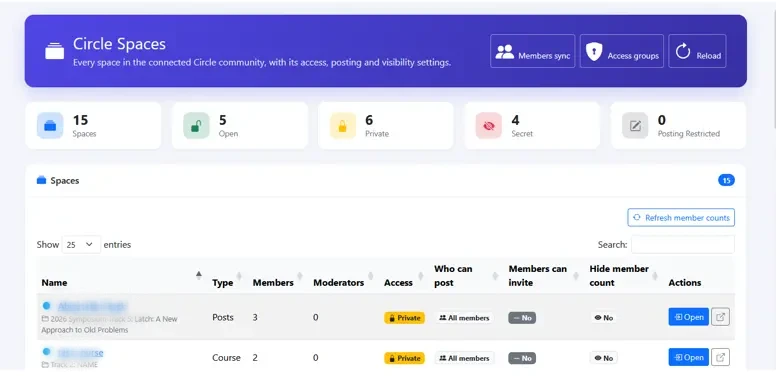Viewport: 776px width, 377px height.
Task: Click the Private badge in the Posts row
Action: pos(404,318)
